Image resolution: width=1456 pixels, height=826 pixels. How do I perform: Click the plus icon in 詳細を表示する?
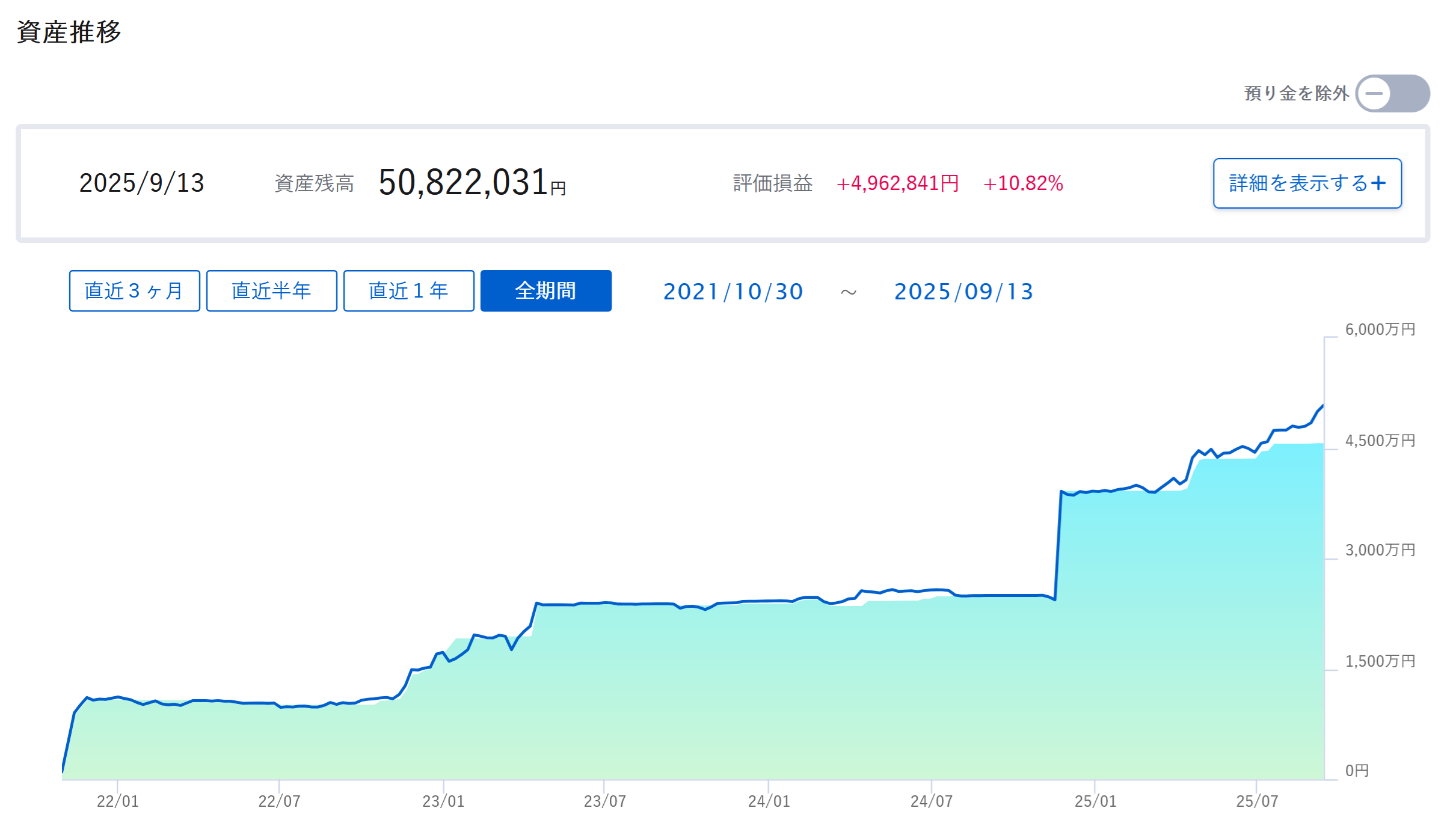(1378, 183)
